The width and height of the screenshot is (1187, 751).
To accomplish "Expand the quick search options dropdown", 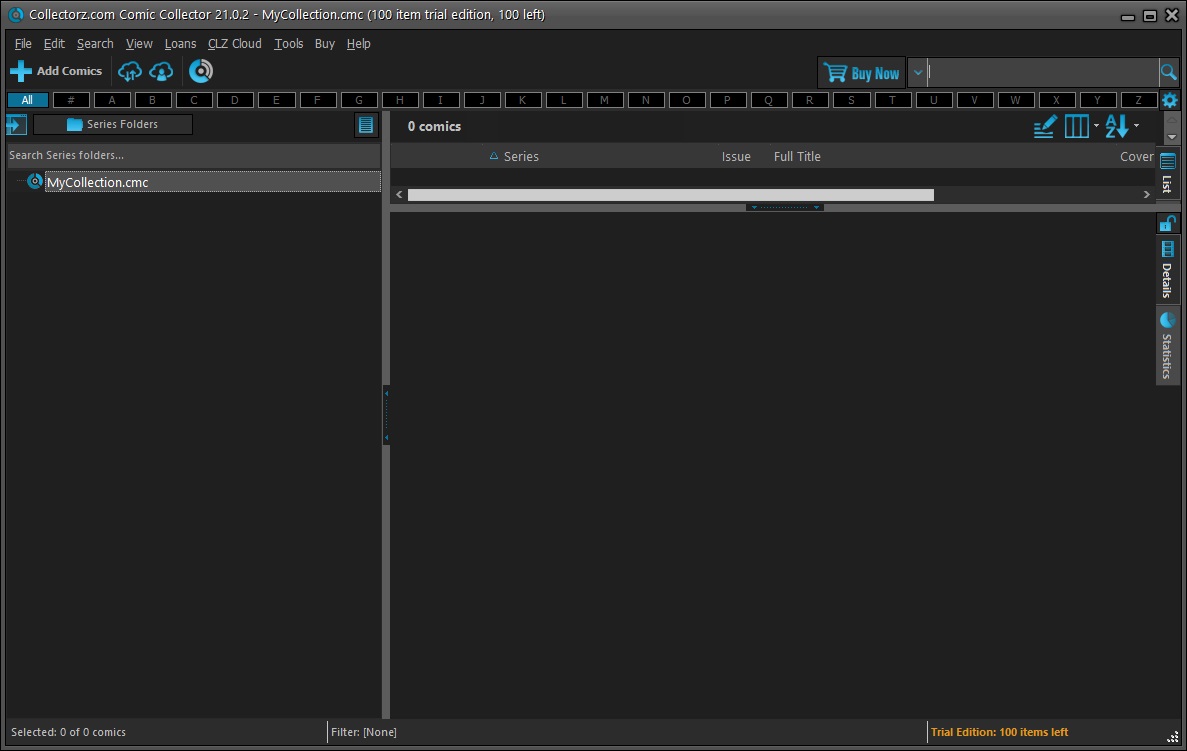I will 917,73.
